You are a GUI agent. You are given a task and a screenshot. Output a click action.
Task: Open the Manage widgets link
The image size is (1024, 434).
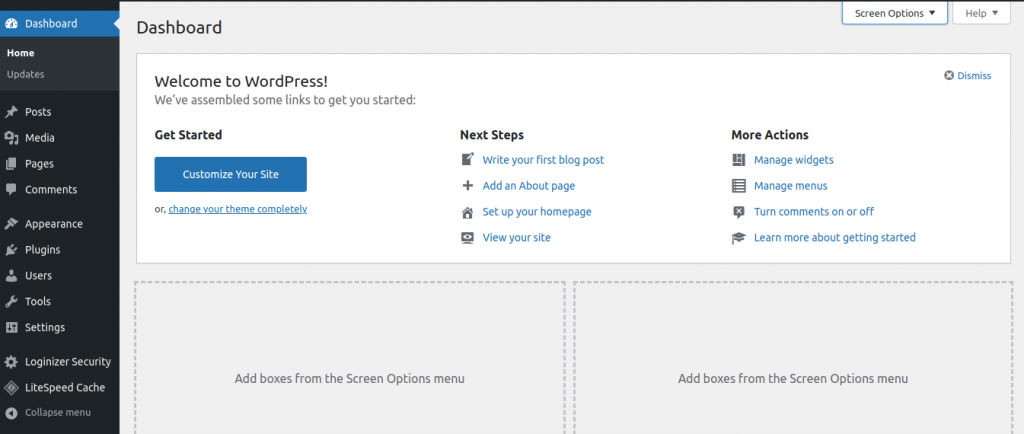[793, 160]
